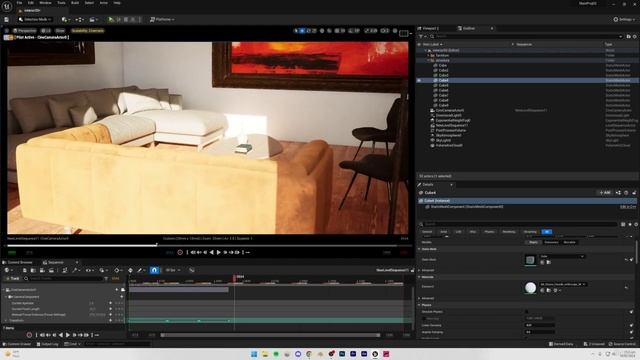Click the Unreal Engine logo icon
640x360 pixels.
pos(7,6)
